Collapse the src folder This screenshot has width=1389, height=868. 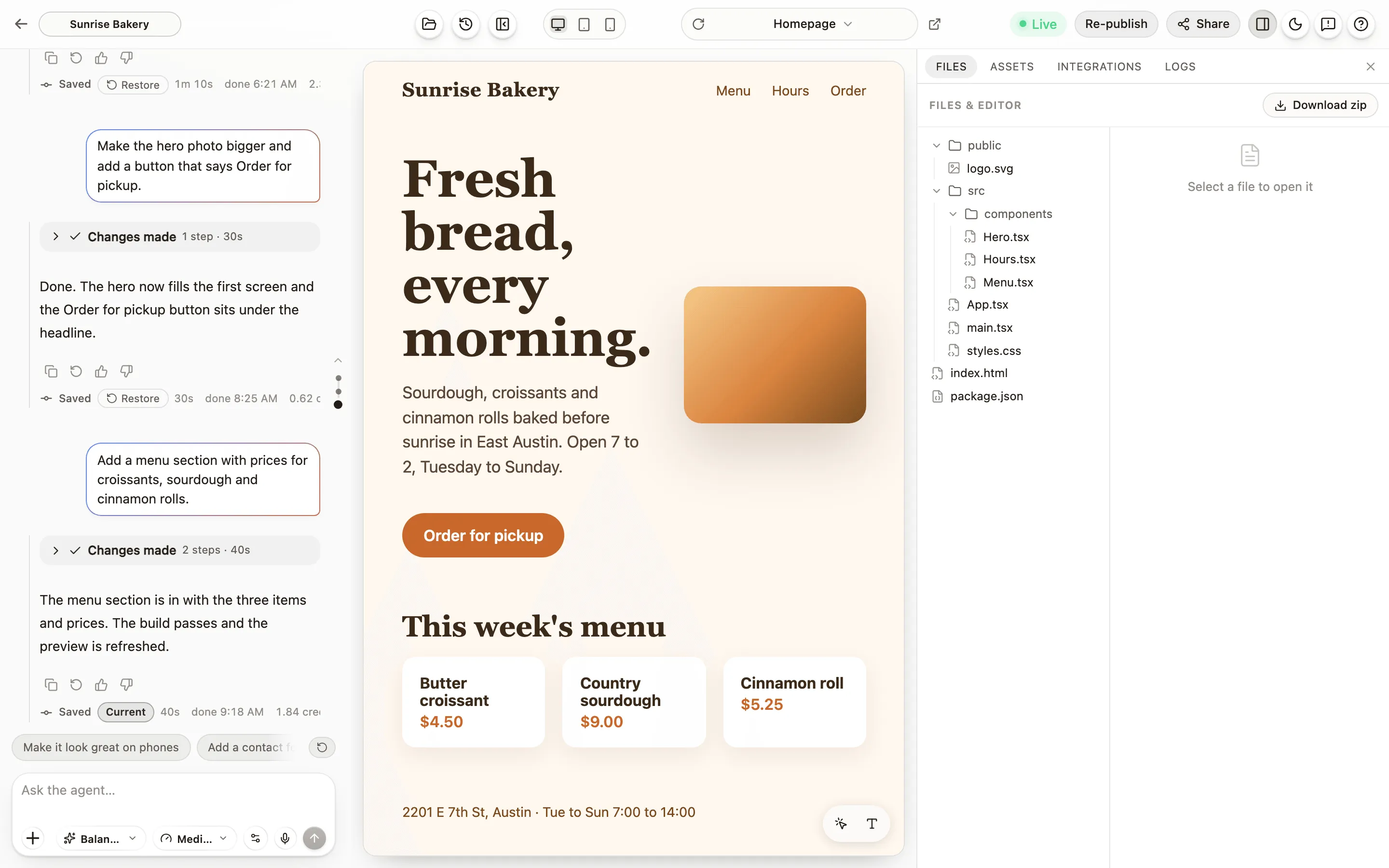(x=936, y=190)
